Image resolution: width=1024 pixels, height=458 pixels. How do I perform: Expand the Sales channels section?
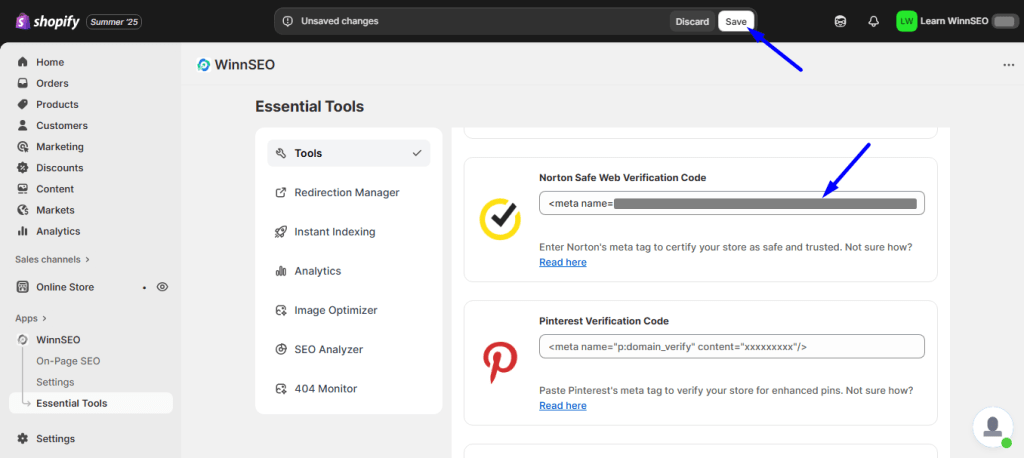click(x=52, y=259)
